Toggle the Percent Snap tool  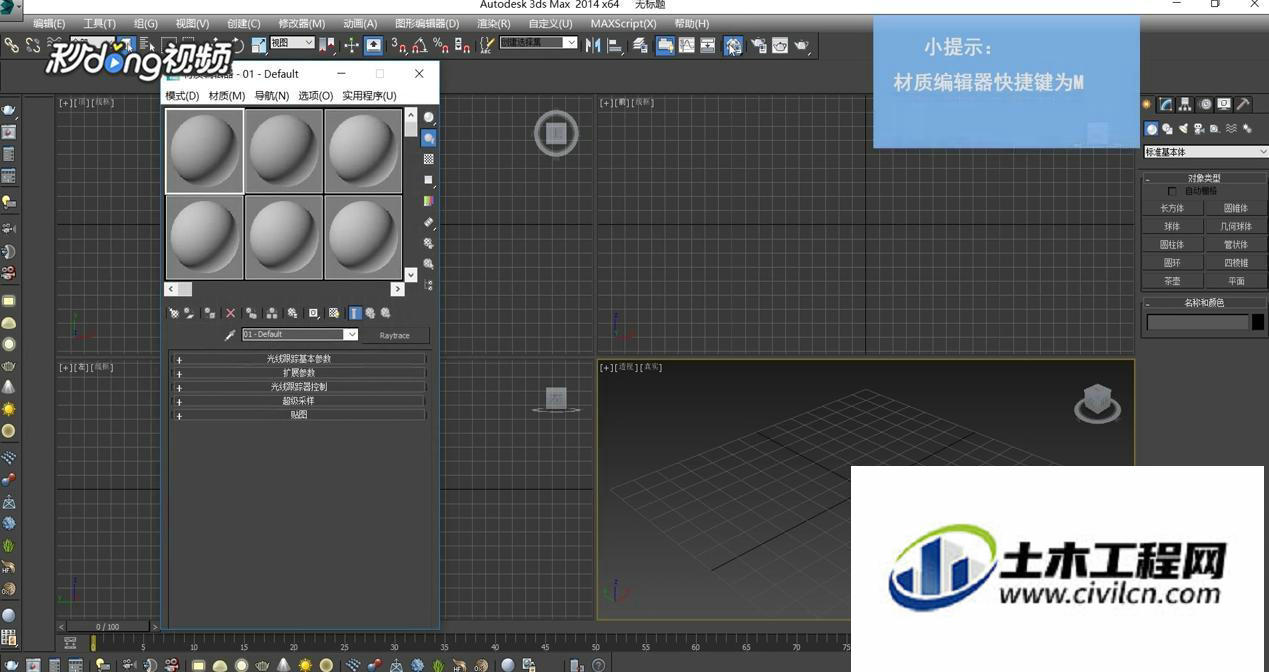(441, 45)
